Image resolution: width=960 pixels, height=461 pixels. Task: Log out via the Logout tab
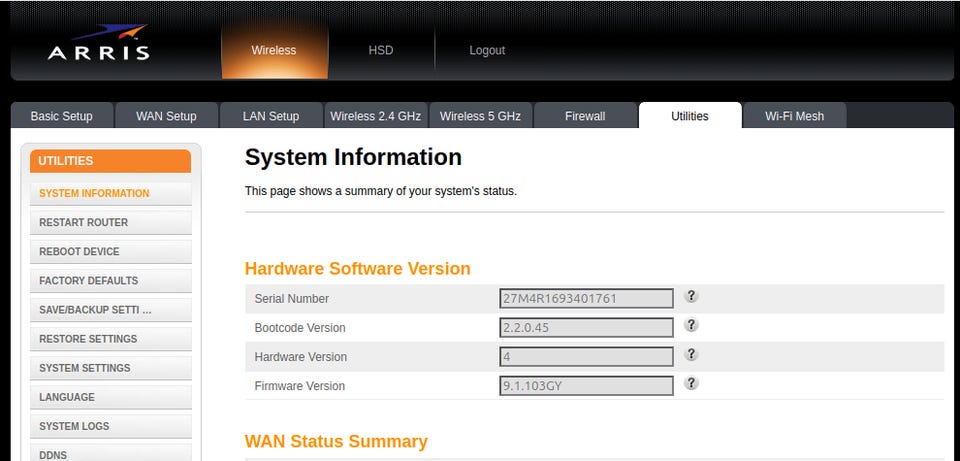point(487,50)
